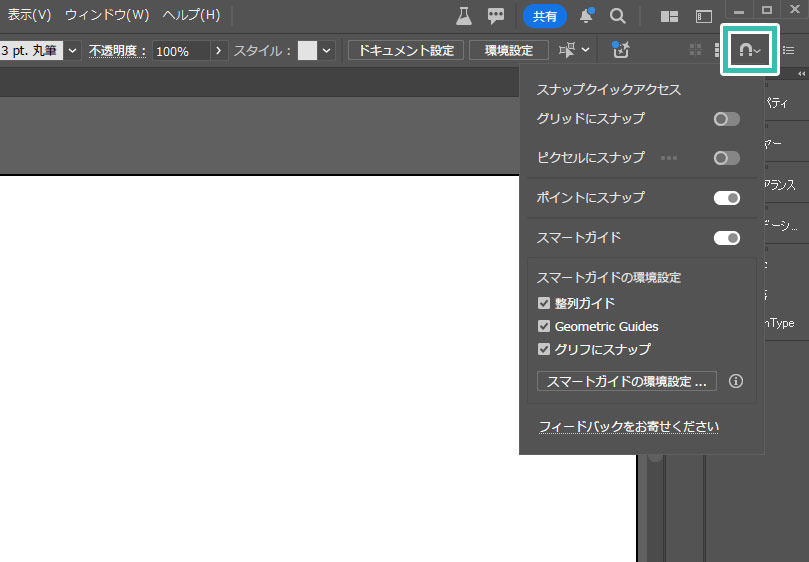Click the search magnifier icon
The image size is (809, 562).
pyautogui.click(x=618, y=16)
